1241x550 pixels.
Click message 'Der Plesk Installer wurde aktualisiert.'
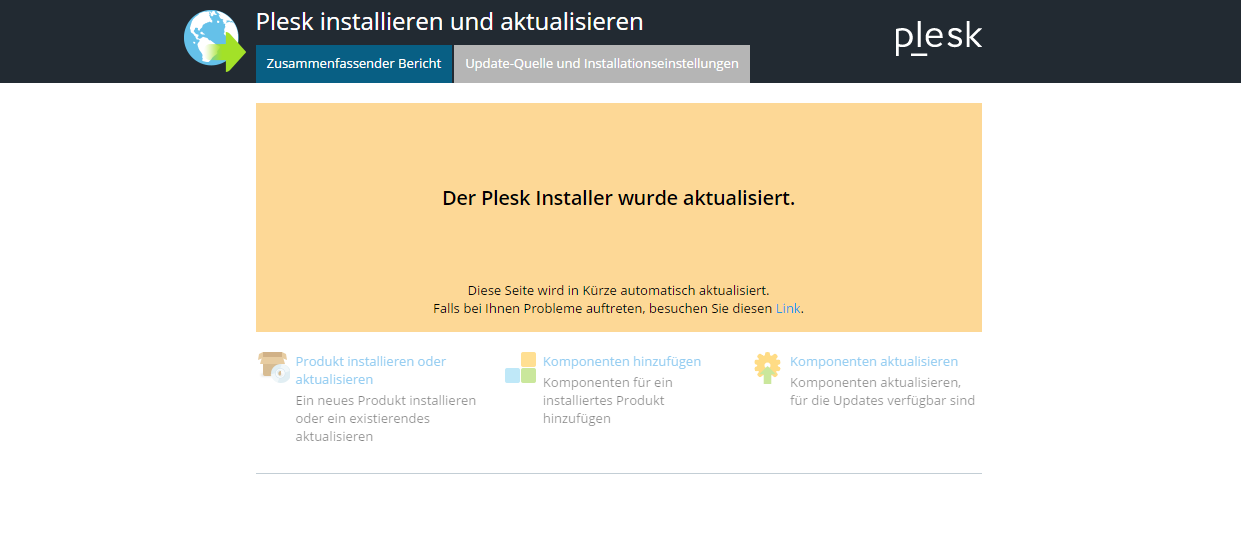(x=619, y=198)
